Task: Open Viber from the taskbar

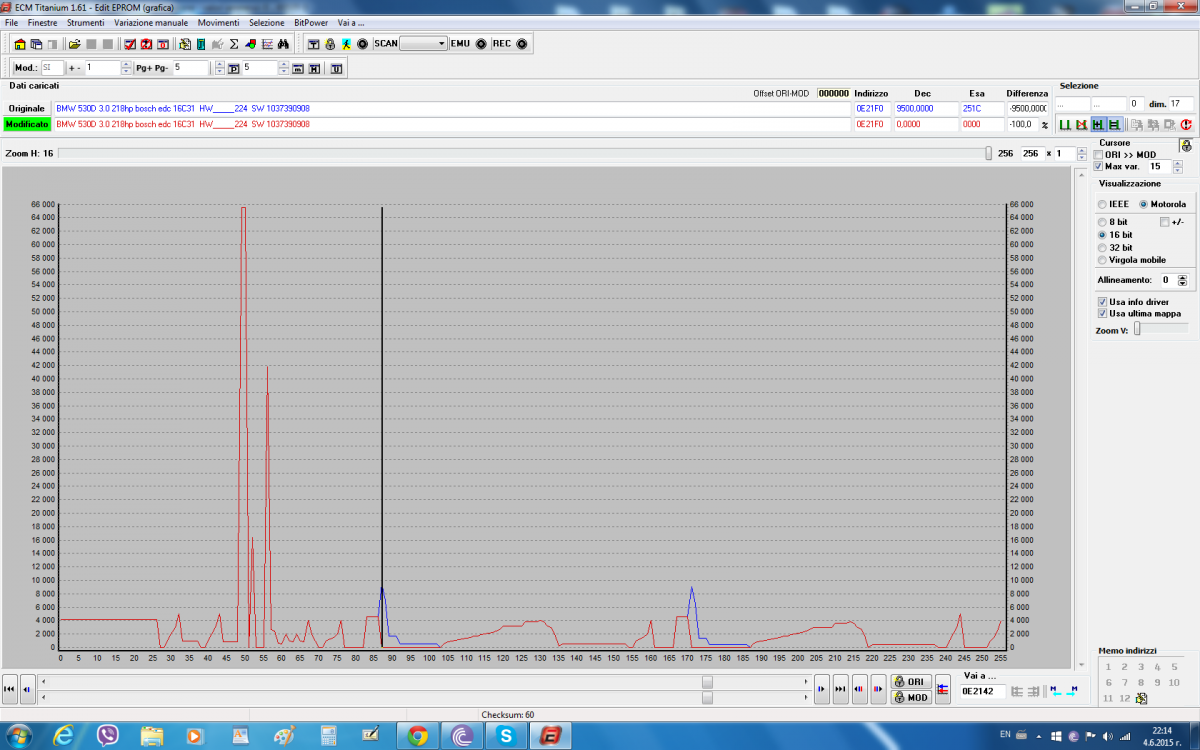Action: click(x=108, y=735)
